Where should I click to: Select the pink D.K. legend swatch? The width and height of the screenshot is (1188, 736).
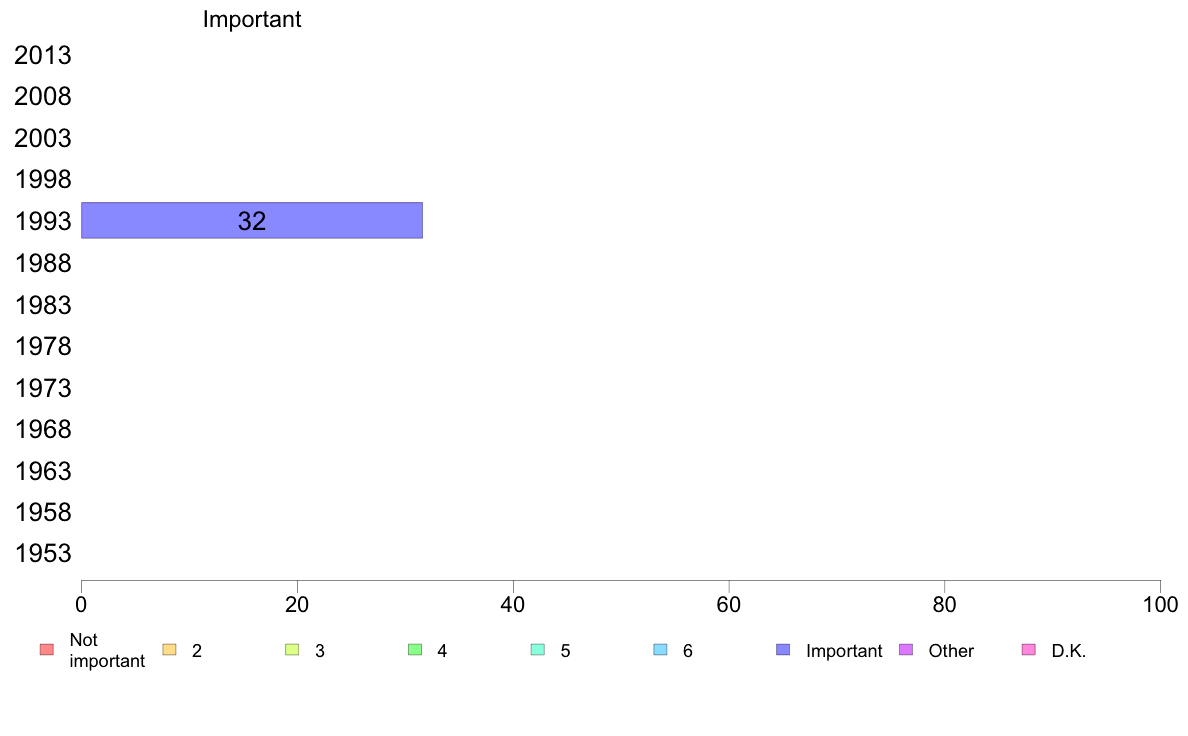(1029, 650)
